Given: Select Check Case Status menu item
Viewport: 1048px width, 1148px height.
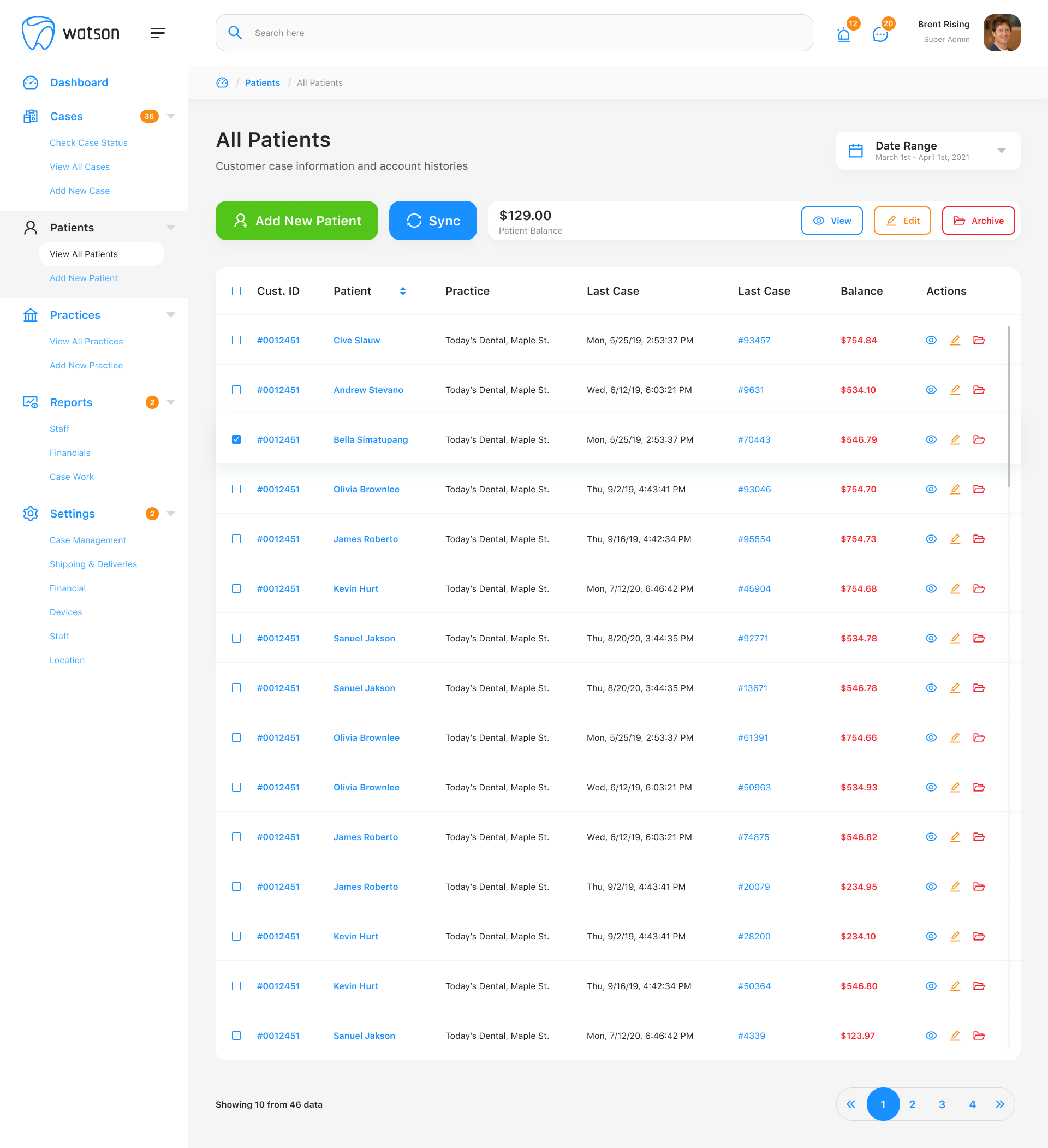Looking at the screenshot, I should coord(88,142).
